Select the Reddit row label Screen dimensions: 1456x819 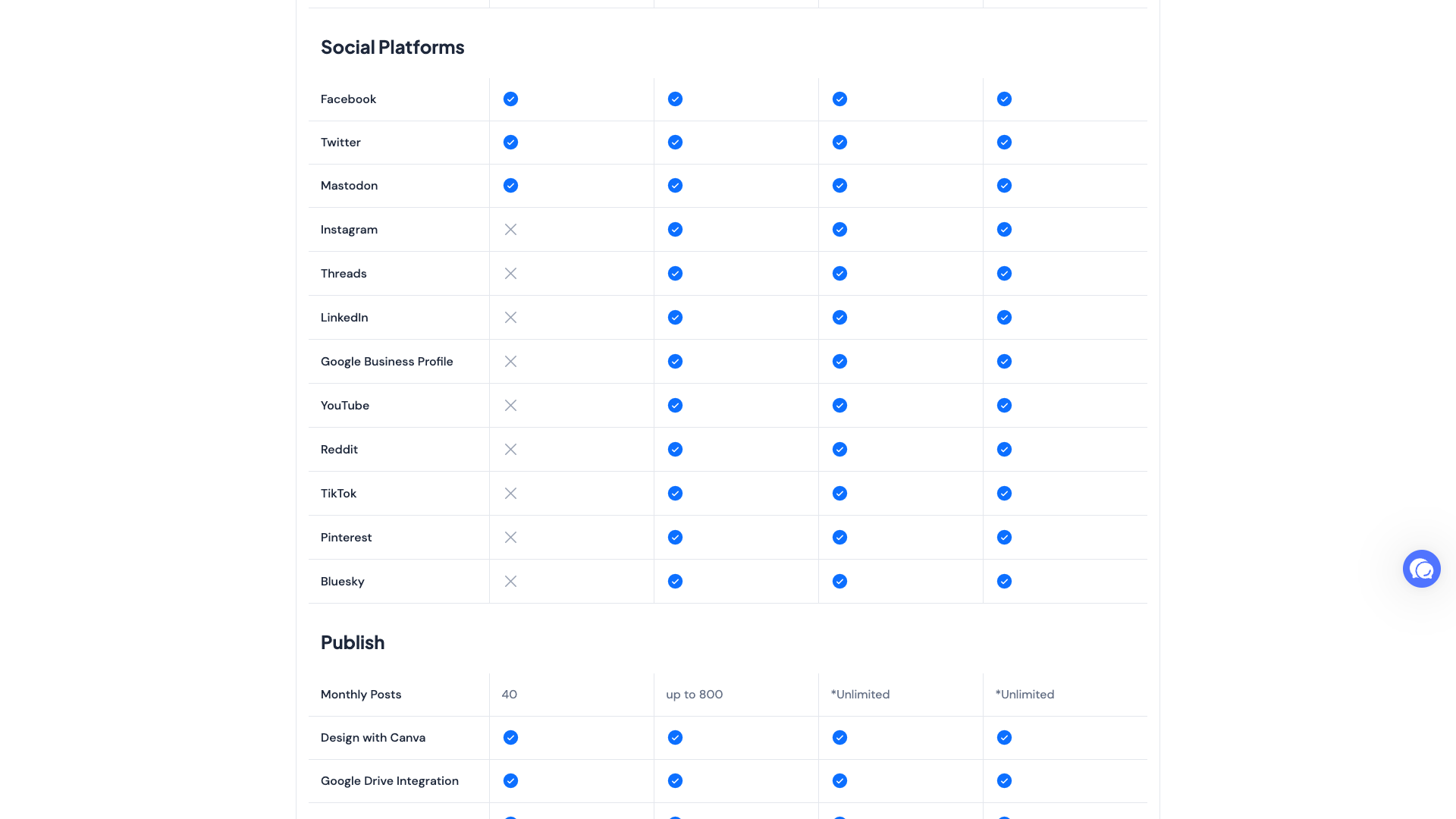click(x=339, y=449)
